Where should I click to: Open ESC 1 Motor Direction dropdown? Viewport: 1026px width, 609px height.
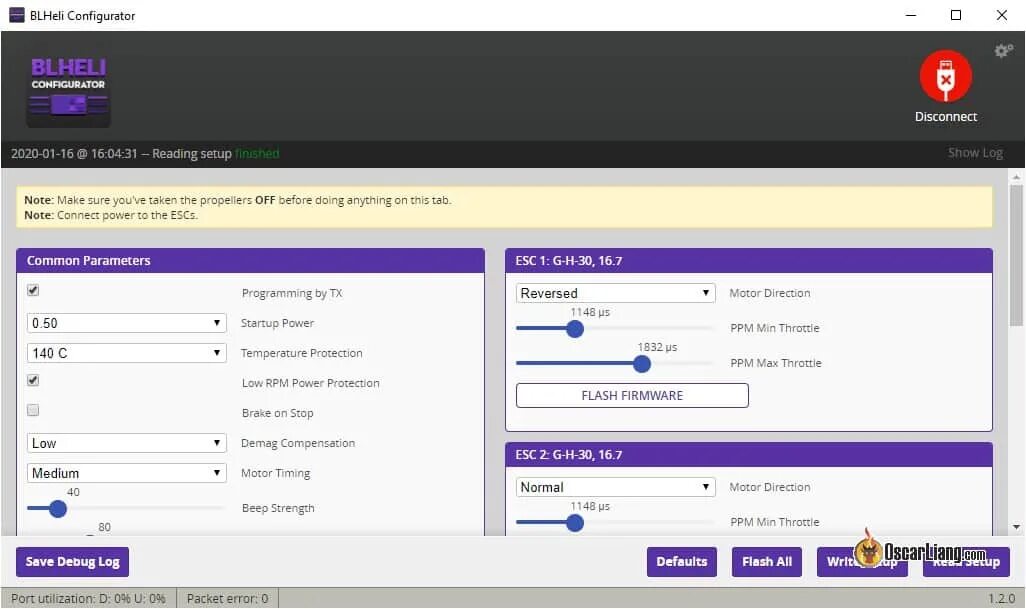(x=615, y=293)
